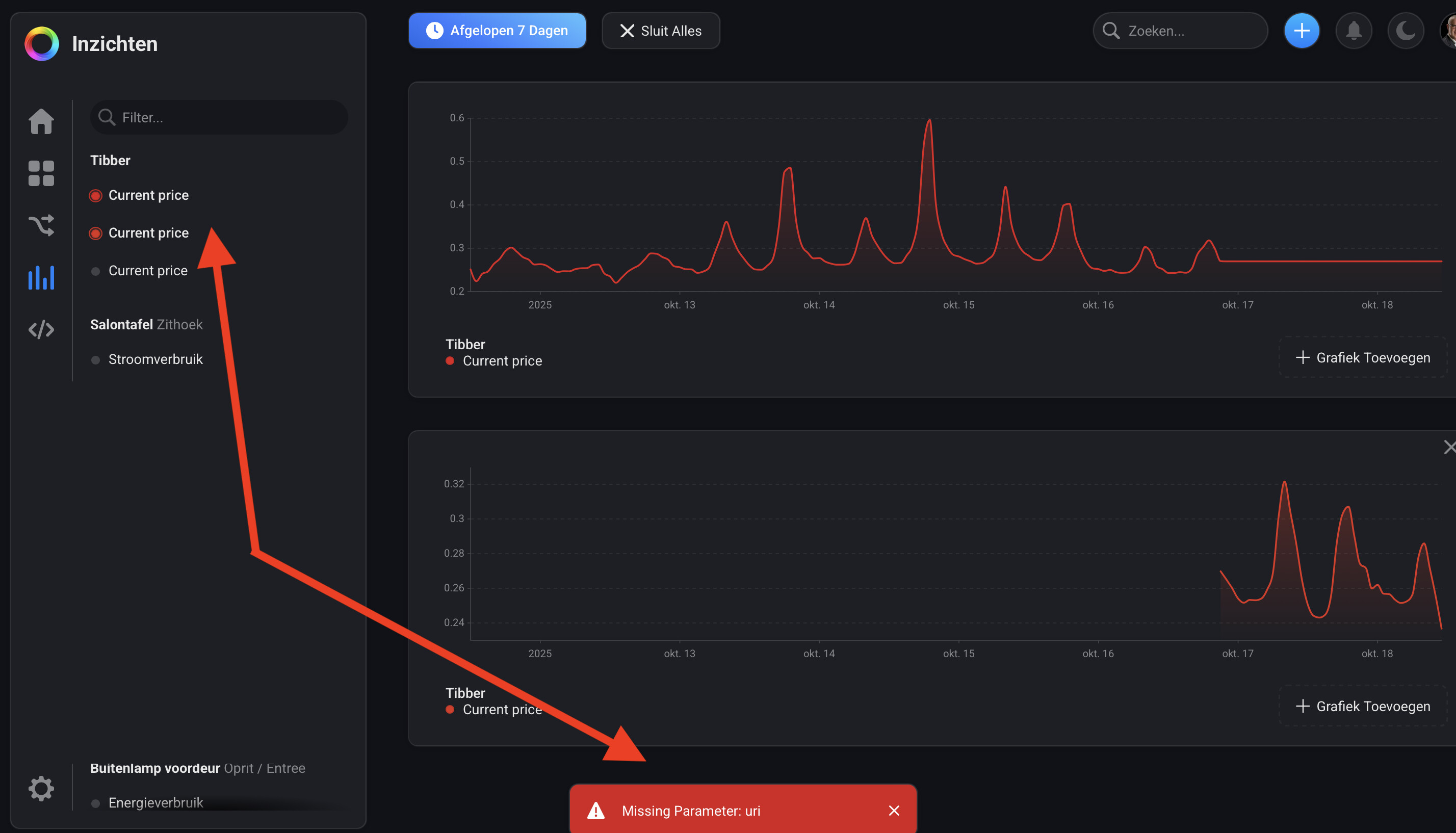The height and width of the screenshot is (833, 1456).
Task: Open the notifications bell icon
Action: [x=1353, y=30]
